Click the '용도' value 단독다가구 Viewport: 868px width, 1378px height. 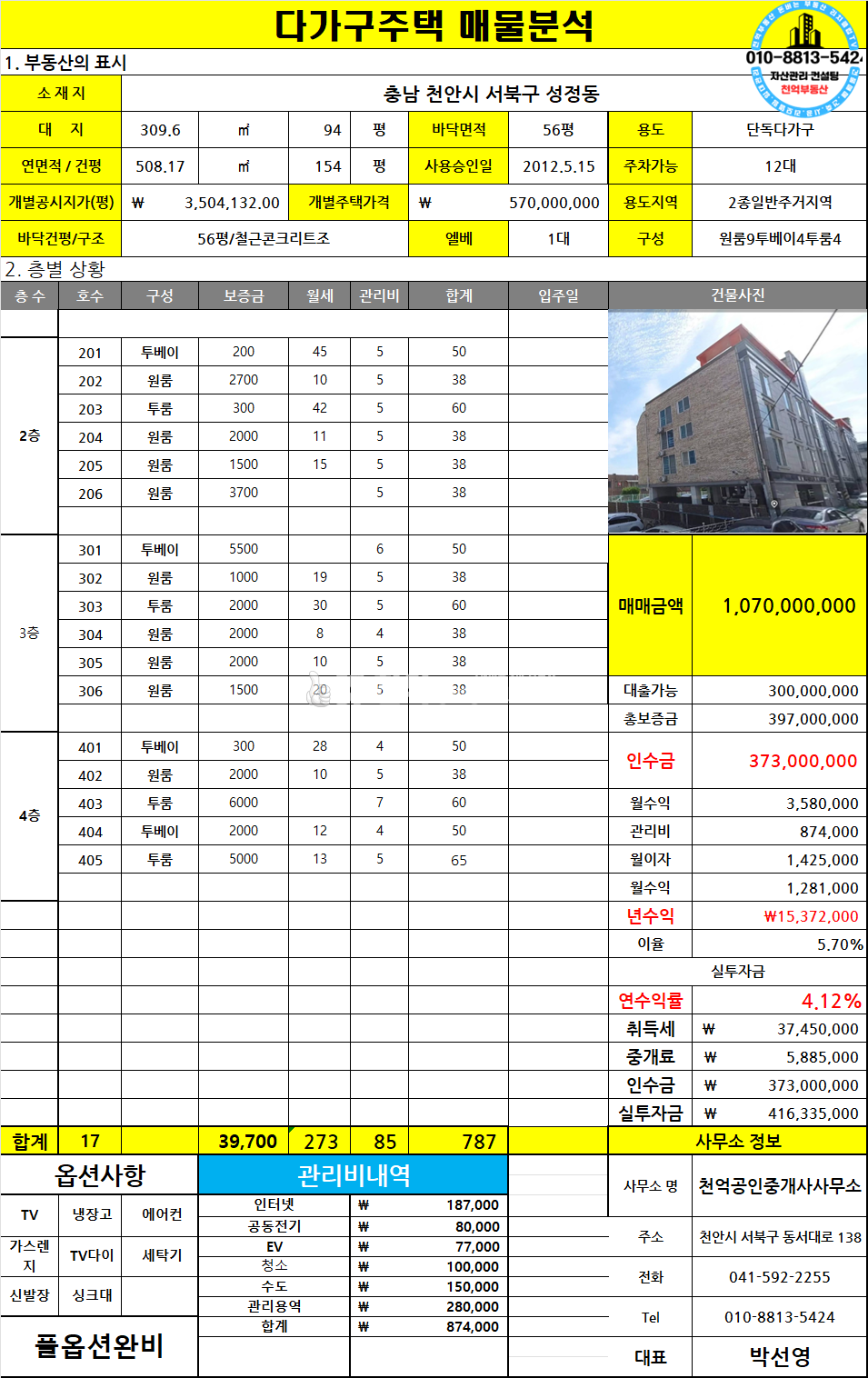pyautogui.click(x=780, y=130)
